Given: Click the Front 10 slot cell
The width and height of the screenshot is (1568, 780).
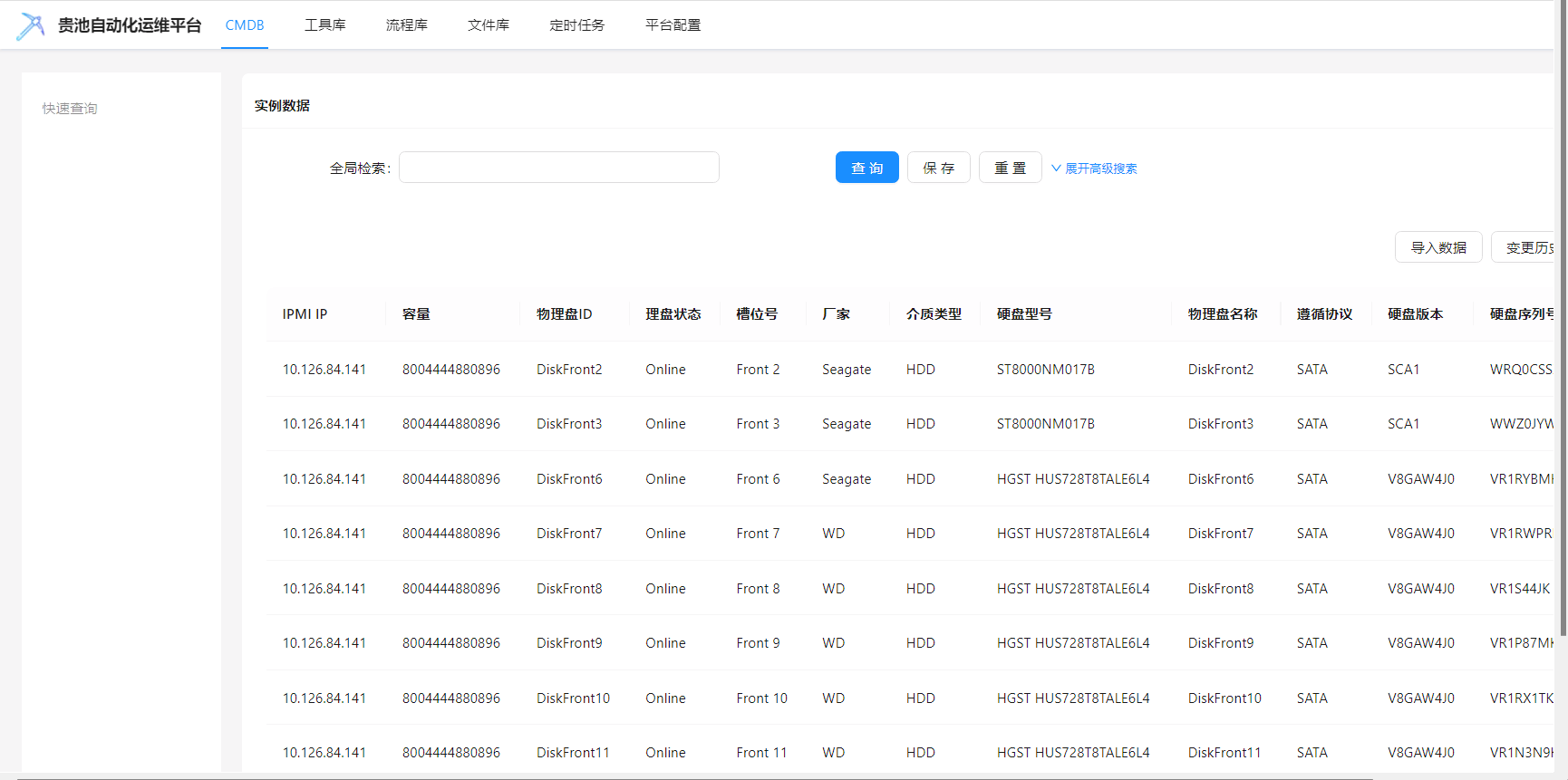Looking at the screenshot, I should pyautogui.click(x=762, y=698).
